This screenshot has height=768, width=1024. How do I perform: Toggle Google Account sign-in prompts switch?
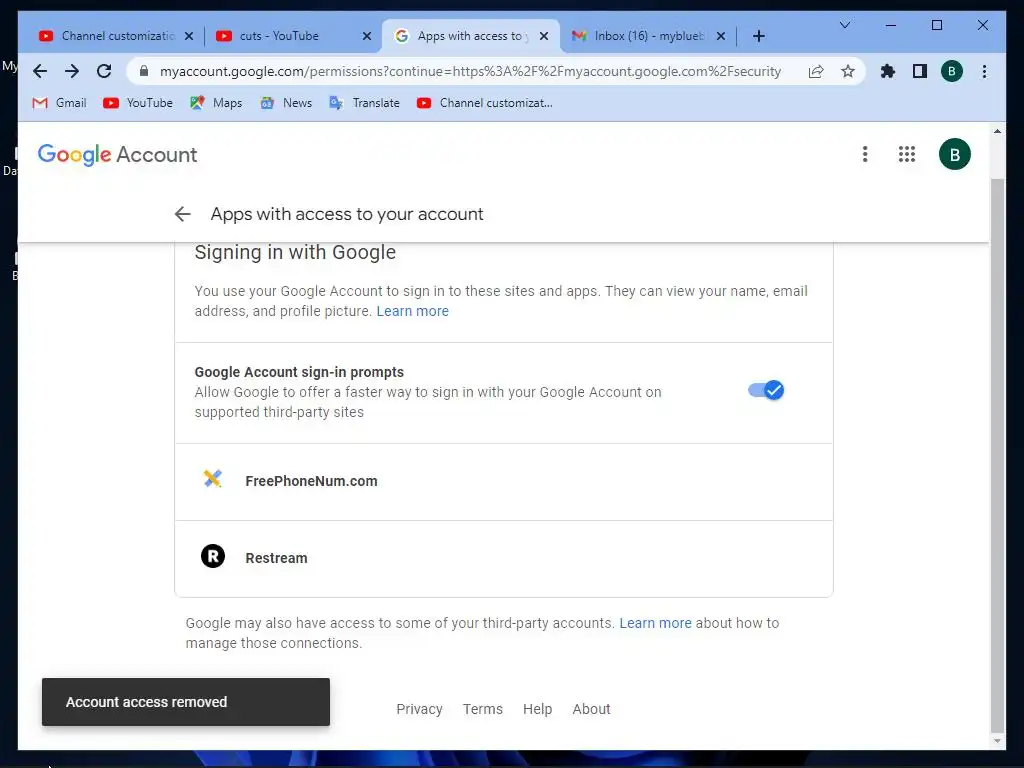point(765,391)
